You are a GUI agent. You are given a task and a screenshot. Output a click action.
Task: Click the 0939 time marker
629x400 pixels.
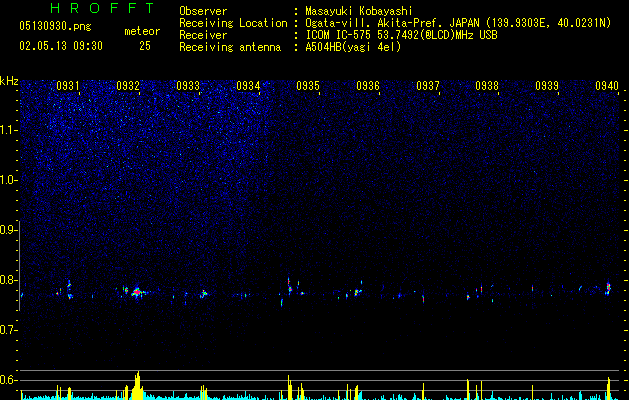pyautogui.click(x=547, y=85)
